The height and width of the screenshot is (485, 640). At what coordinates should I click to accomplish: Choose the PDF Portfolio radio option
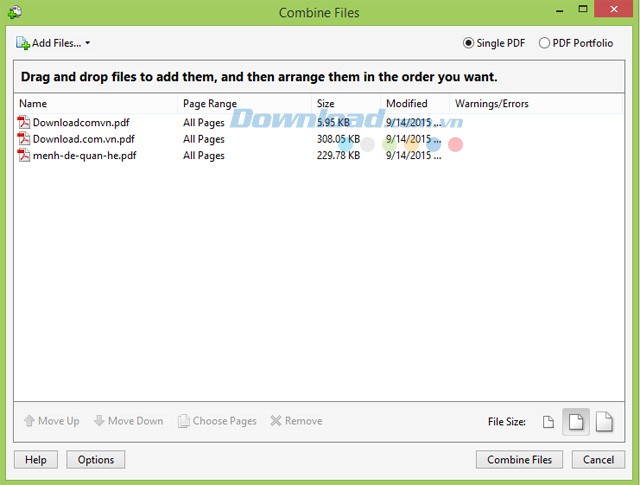click(x=544, y=43)
